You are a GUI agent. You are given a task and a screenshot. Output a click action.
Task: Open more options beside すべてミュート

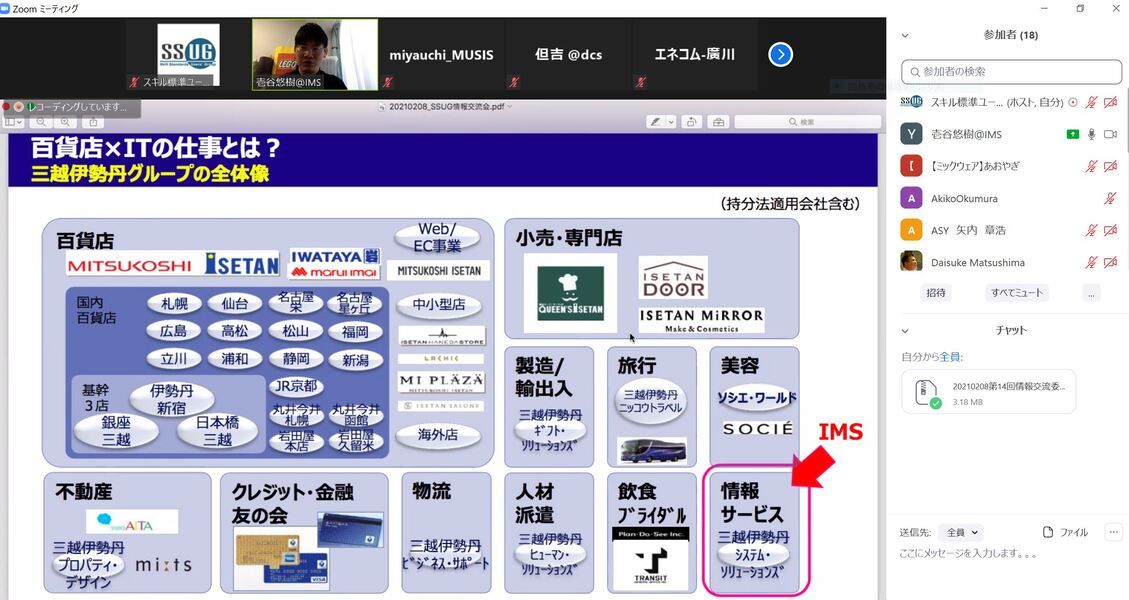1092,293
